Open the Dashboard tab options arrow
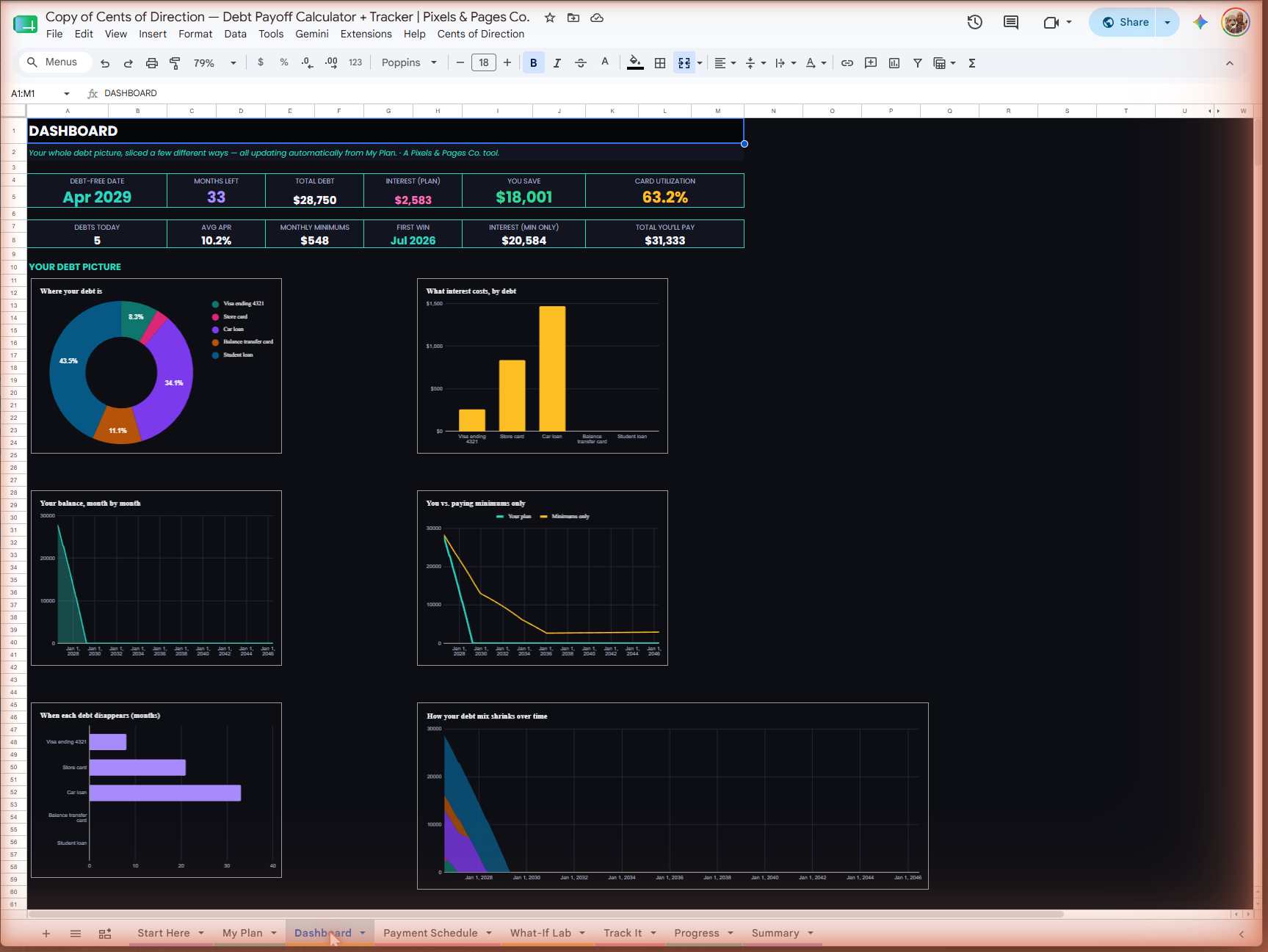This screenshot has height=952, width=1268. (x=363, y=933)
